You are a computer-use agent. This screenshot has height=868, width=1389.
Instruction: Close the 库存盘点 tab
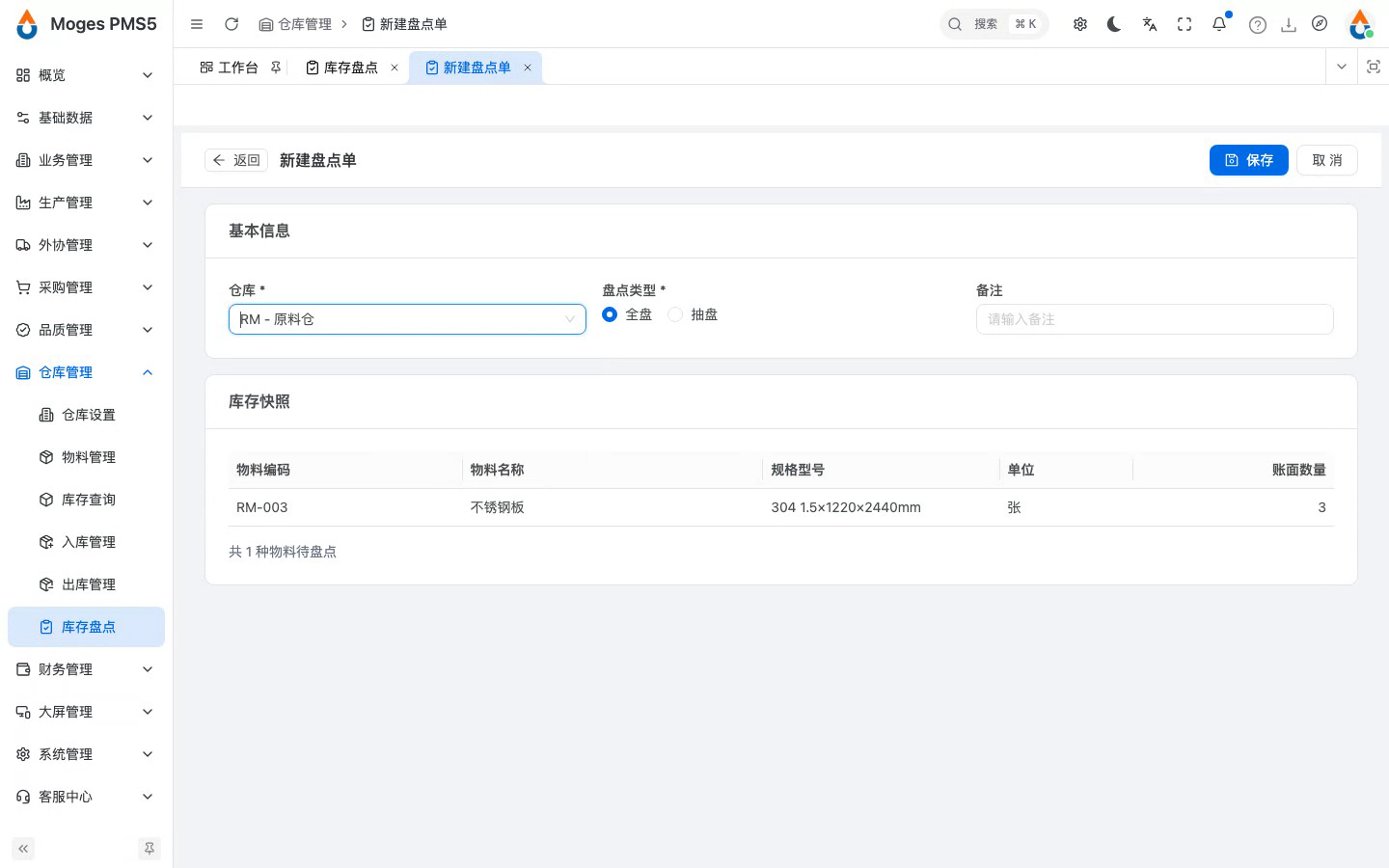[395, 68]
